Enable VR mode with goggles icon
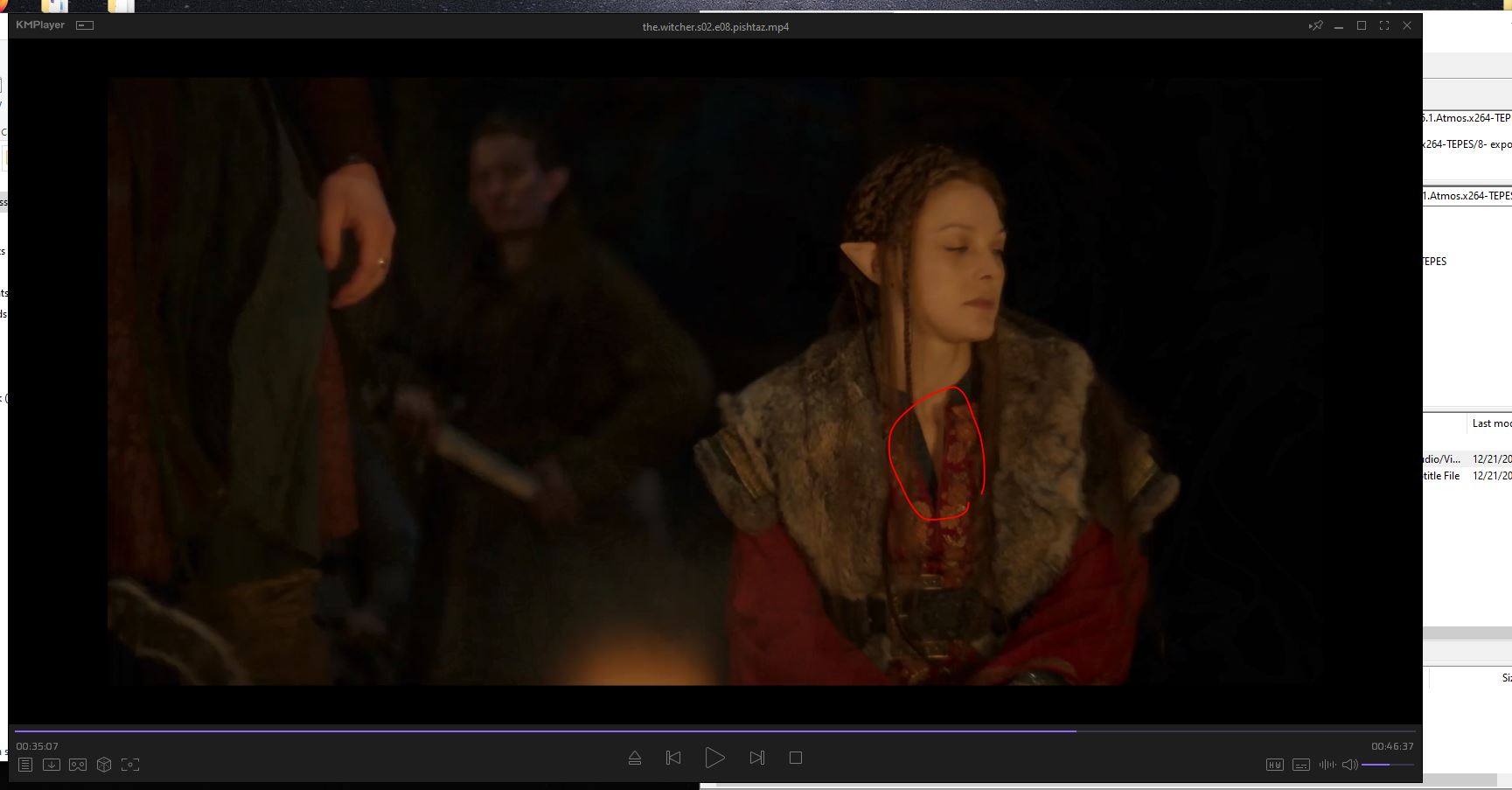This screenshot has height=790, width=1512. tap(78, 765)
